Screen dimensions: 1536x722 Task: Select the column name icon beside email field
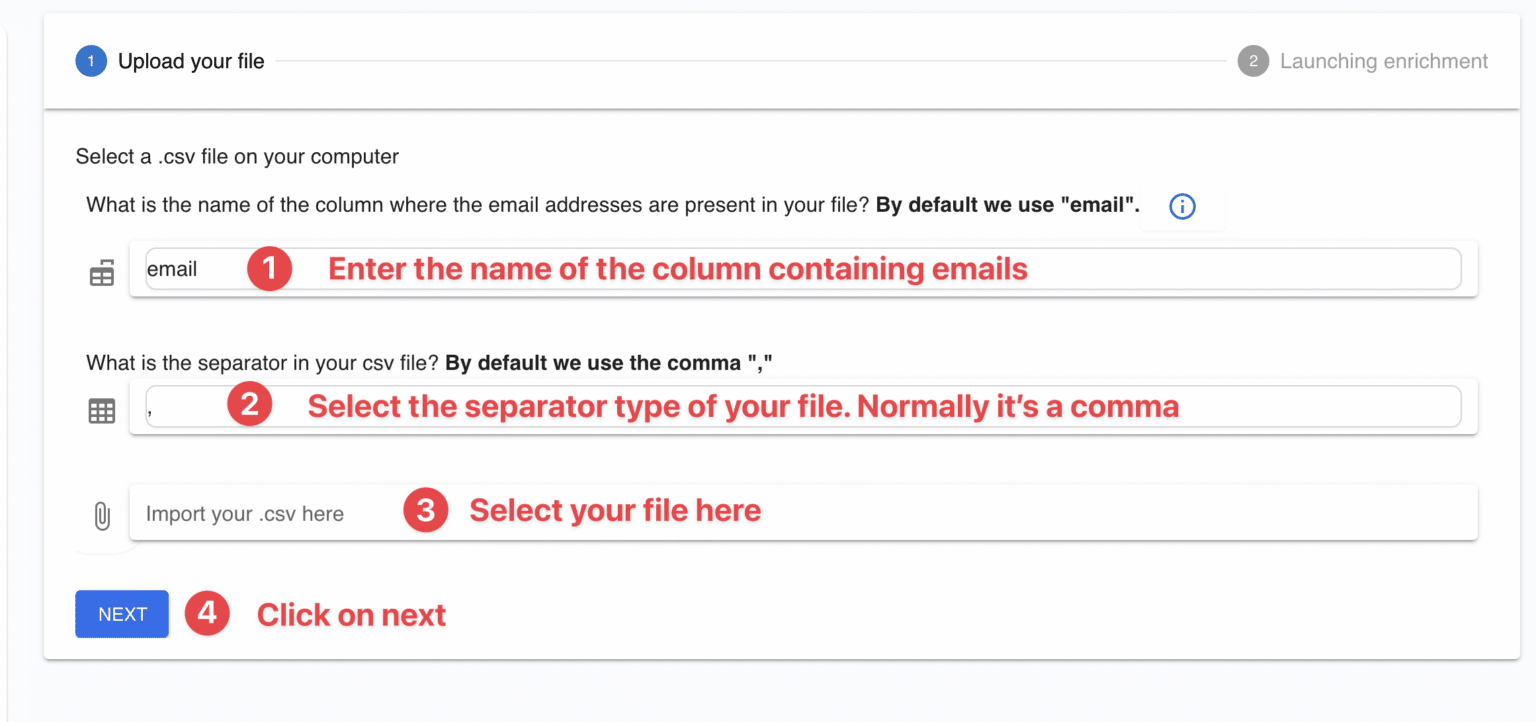coord(101,272)
